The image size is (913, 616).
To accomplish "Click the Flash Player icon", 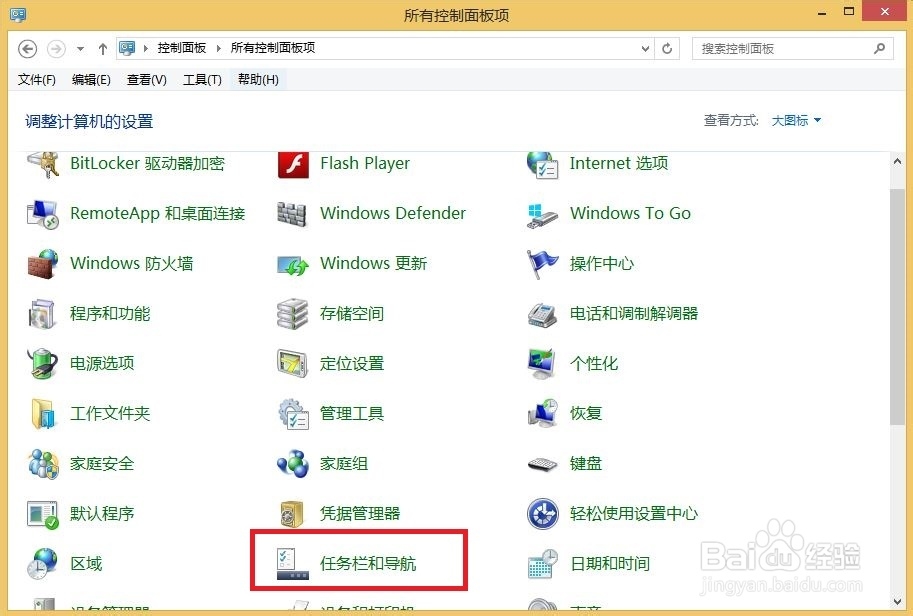I will coord(293,164).
